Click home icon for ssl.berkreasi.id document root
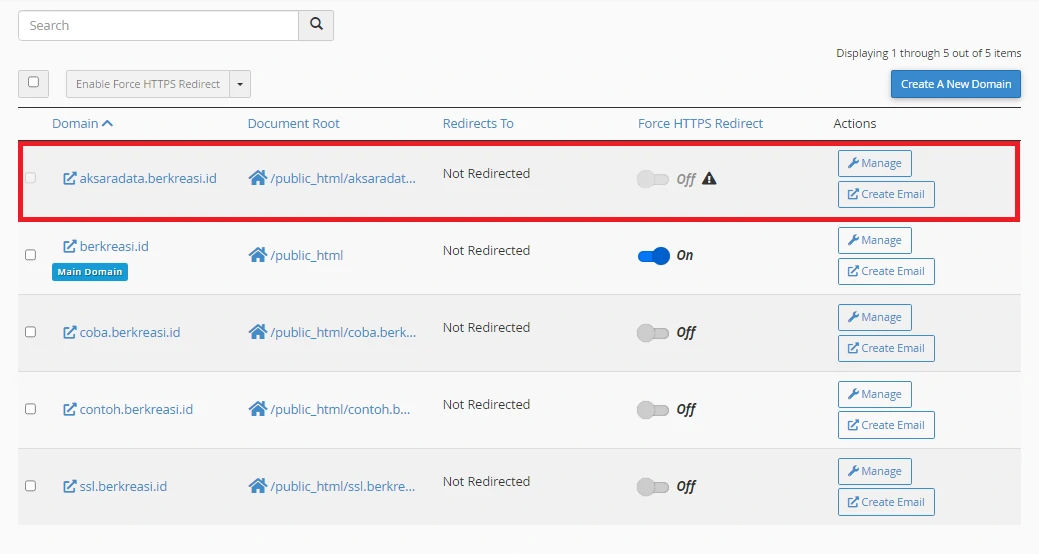 [258, 486]
